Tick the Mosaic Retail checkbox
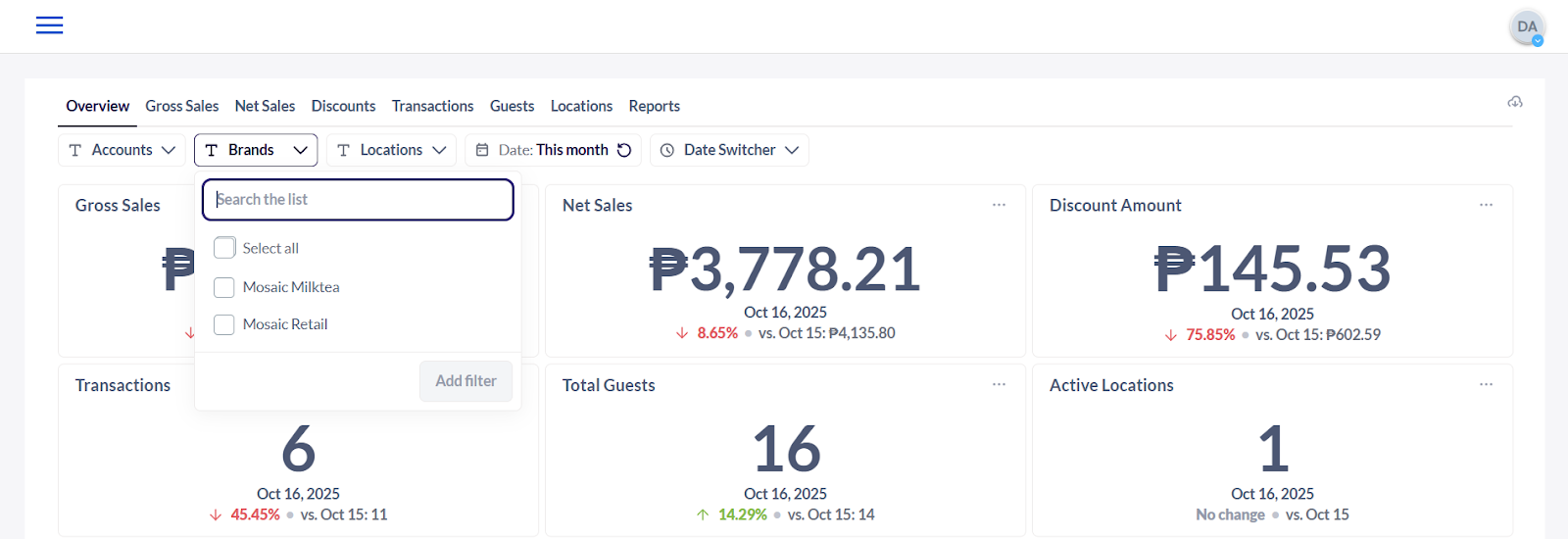Viewport: 1568px width, 539px height. pos(224,324)
